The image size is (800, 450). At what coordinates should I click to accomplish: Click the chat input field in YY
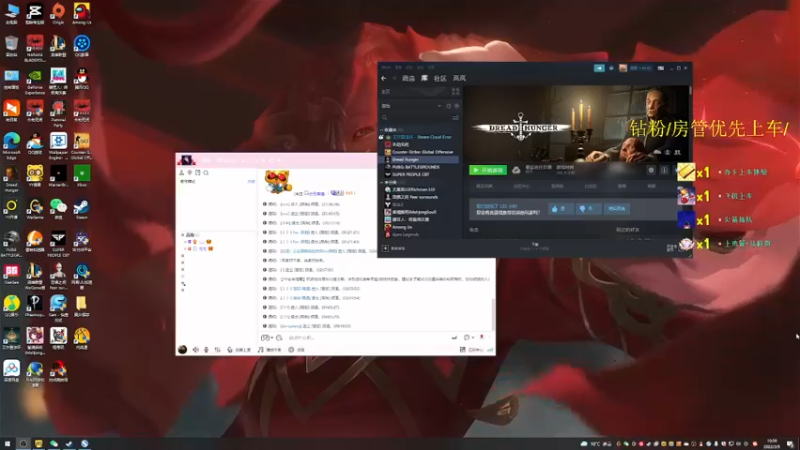pyautogui.click(x=367, y=338)
